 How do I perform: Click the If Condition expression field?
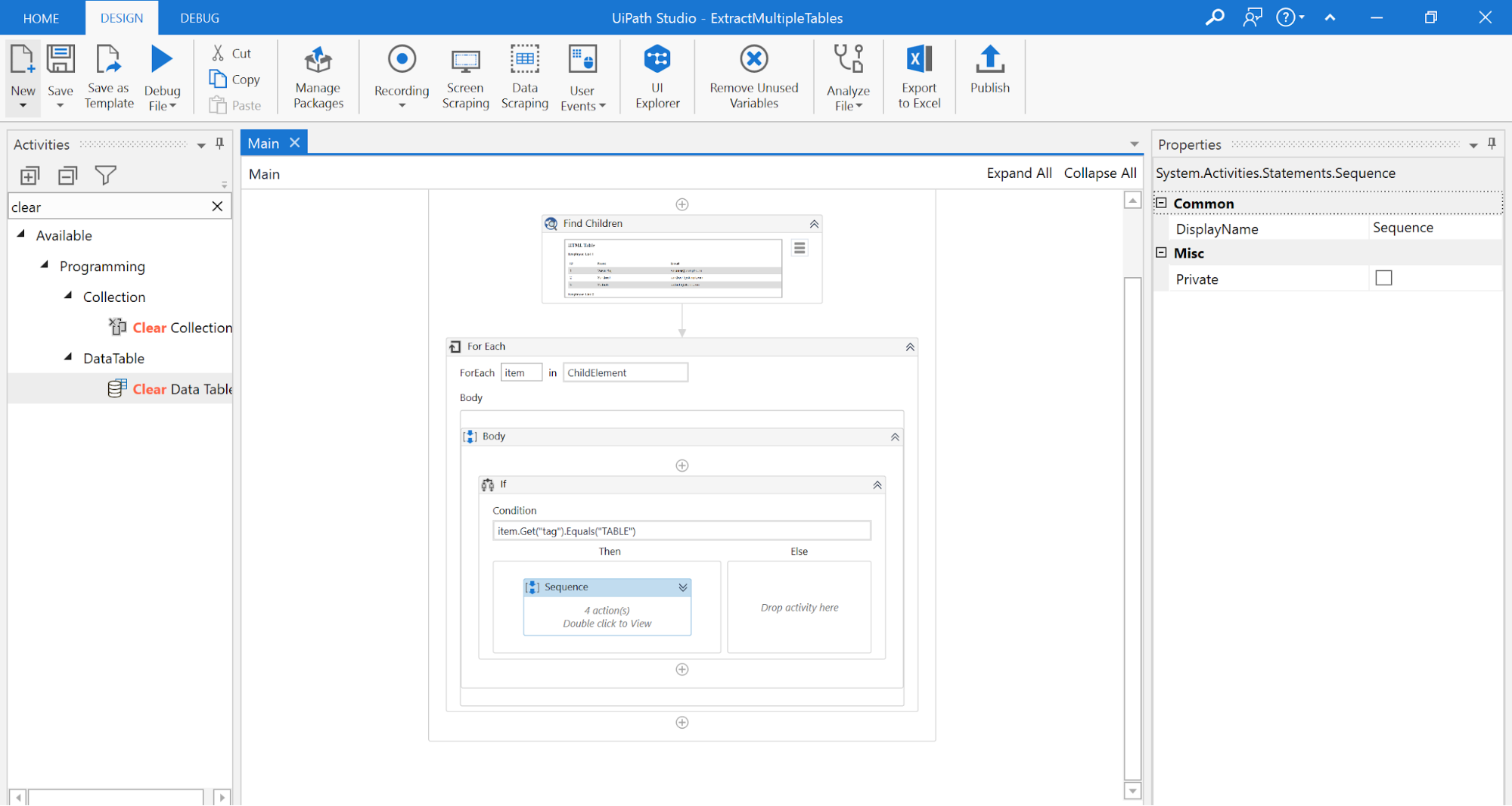pyautogui.click(x=681, y=531)
